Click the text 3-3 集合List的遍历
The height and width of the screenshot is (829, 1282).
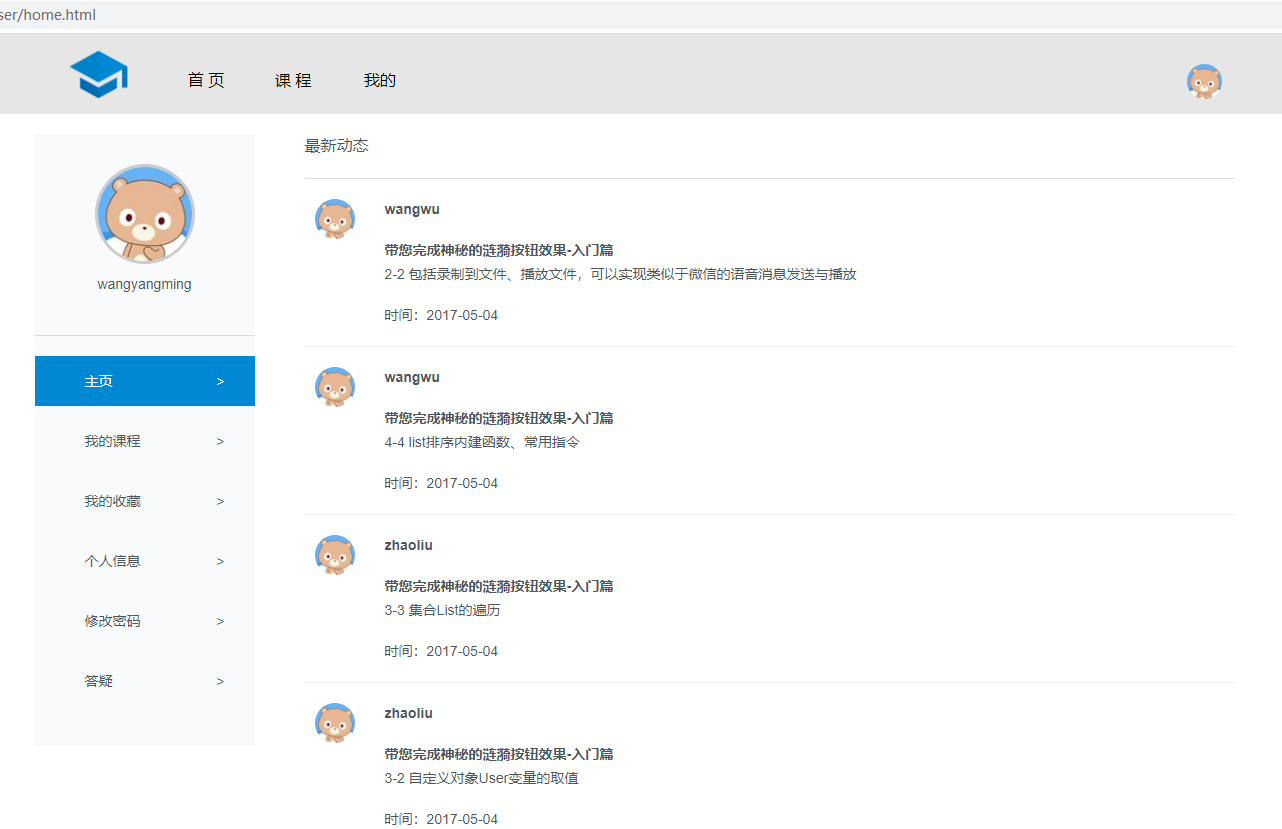tap(442, 610)
